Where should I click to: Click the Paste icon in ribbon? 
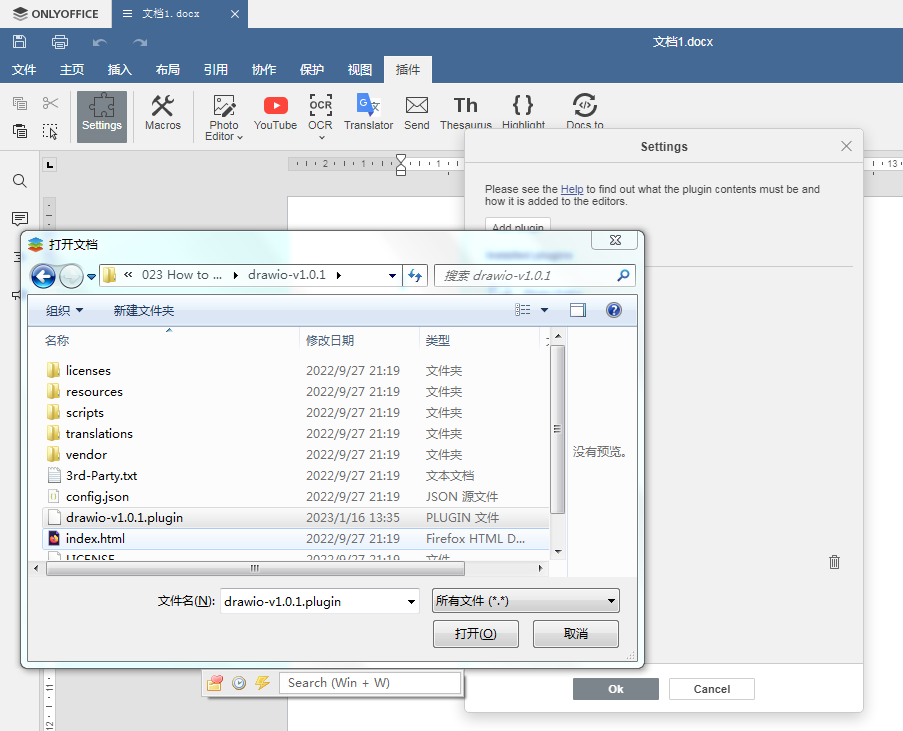(x=20, y=131)
